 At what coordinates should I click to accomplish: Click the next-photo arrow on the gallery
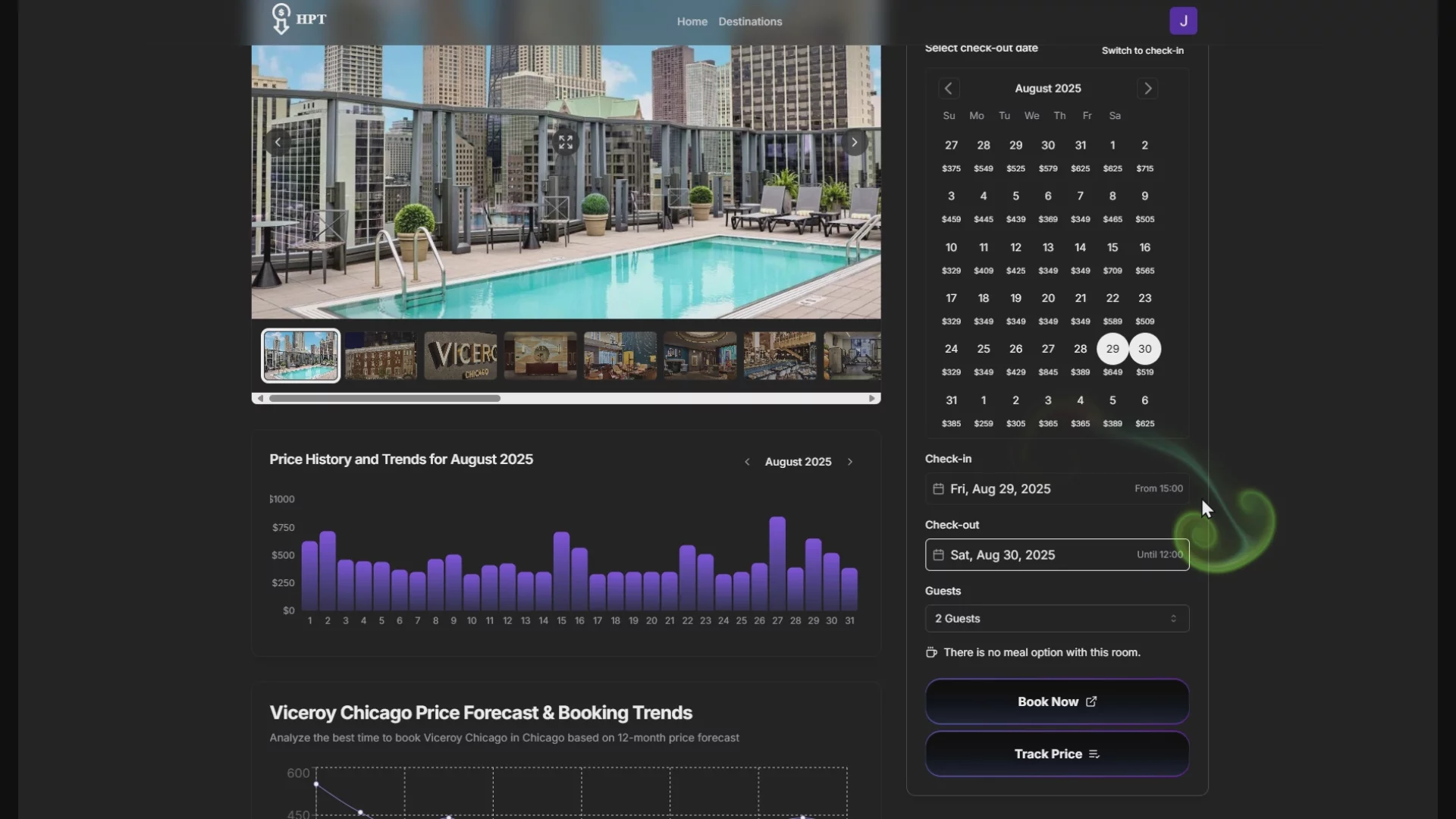855,142
